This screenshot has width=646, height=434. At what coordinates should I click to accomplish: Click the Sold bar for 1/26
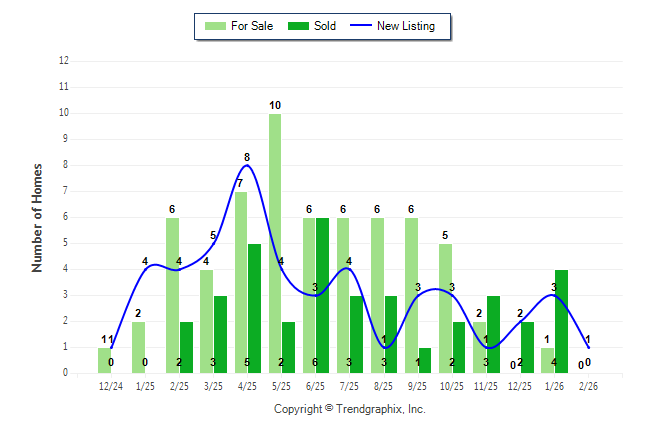coord(561,321)
